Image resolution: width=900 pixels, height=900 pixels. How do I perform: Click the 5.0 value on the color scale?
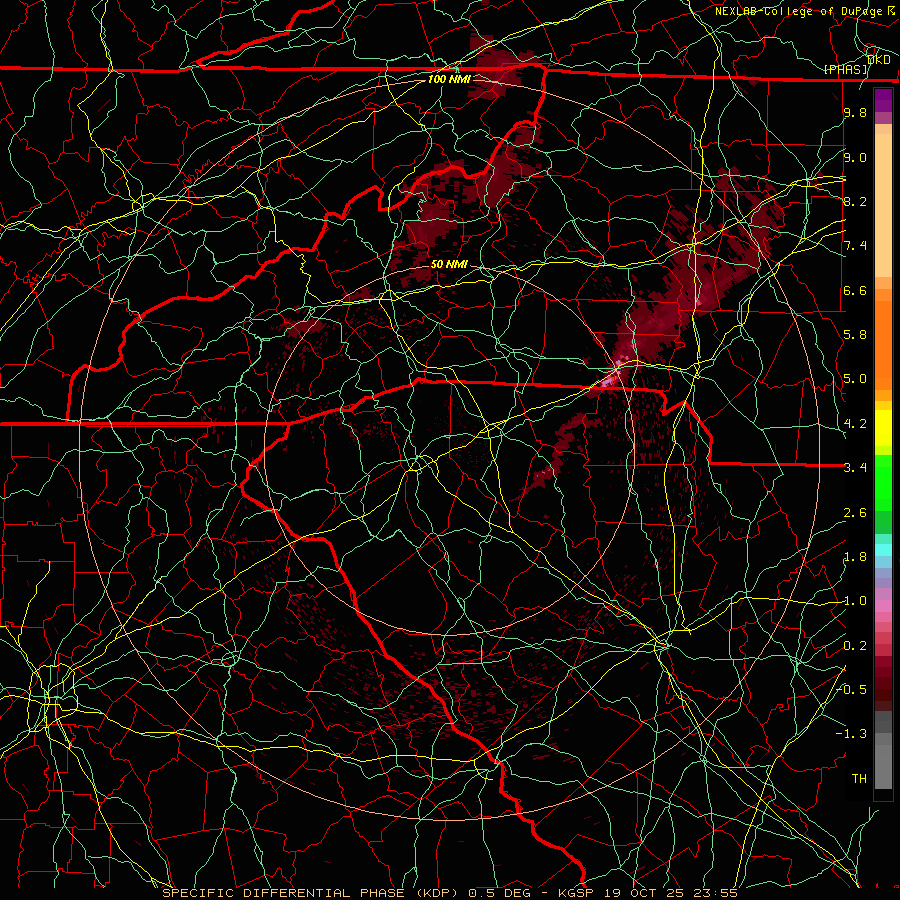point(855,379)
